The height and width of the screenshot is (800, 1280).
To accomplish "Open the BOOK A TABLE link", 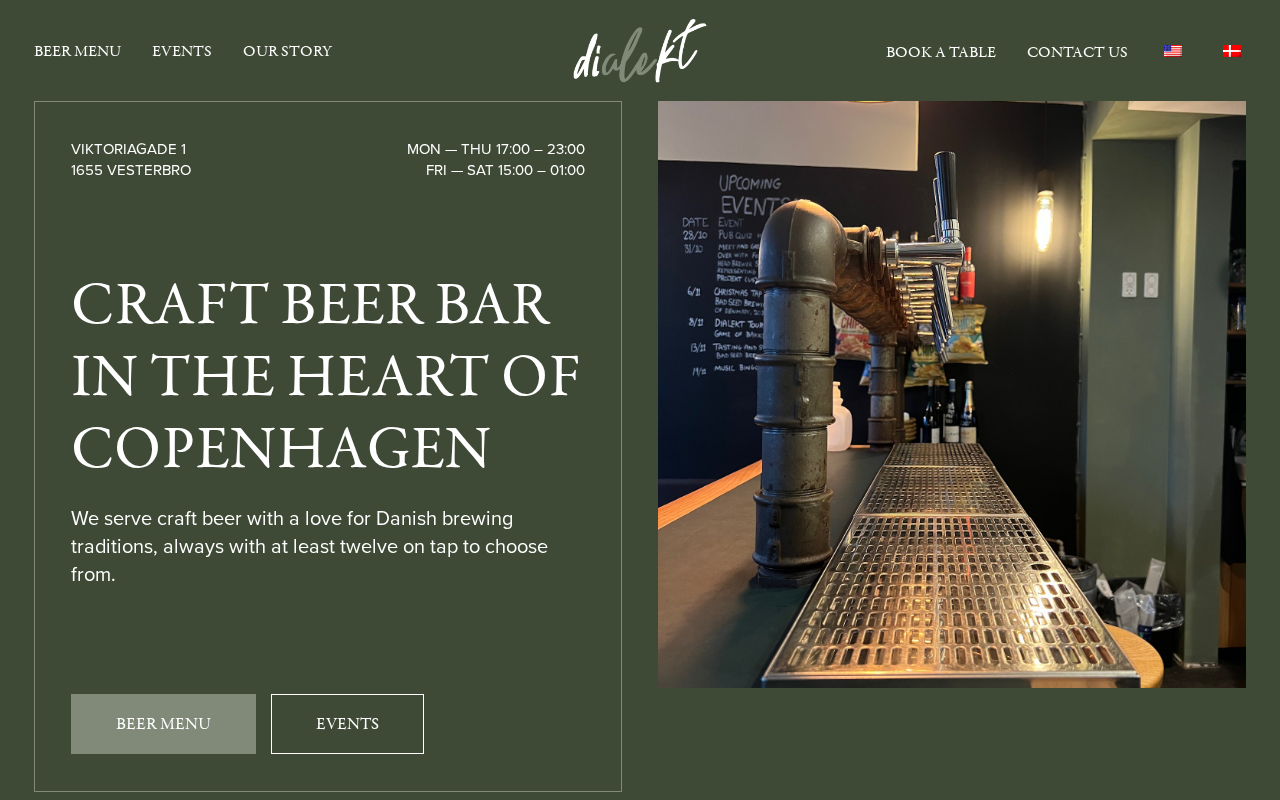I will pos(941,52).
